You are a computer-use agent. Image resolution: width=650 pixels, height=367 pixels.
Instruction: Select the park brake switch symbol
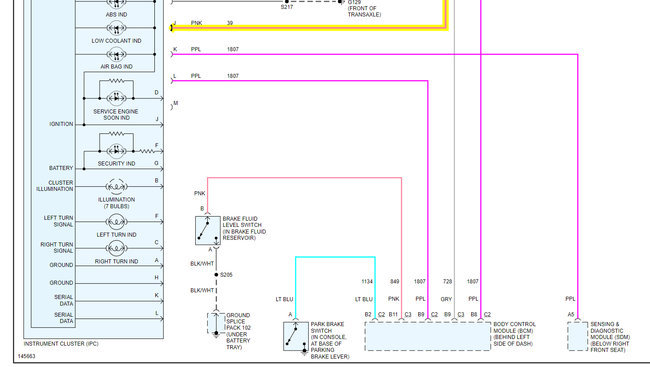pyautogui.click(x=296, y=336)
